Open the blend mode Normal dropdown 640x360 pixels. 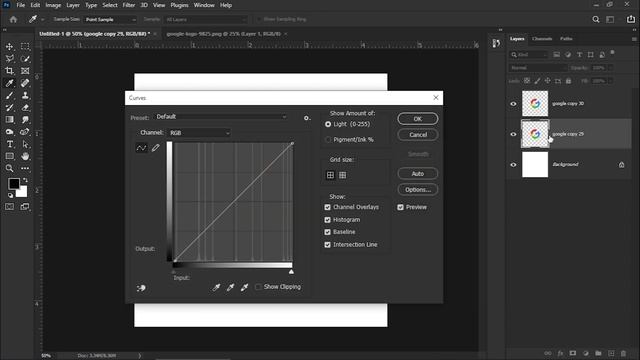pyautogui.click(x=538, y=68)
